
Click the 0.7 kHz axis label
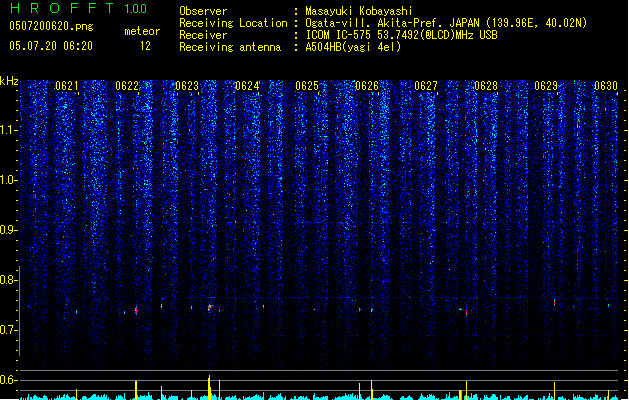8,330
